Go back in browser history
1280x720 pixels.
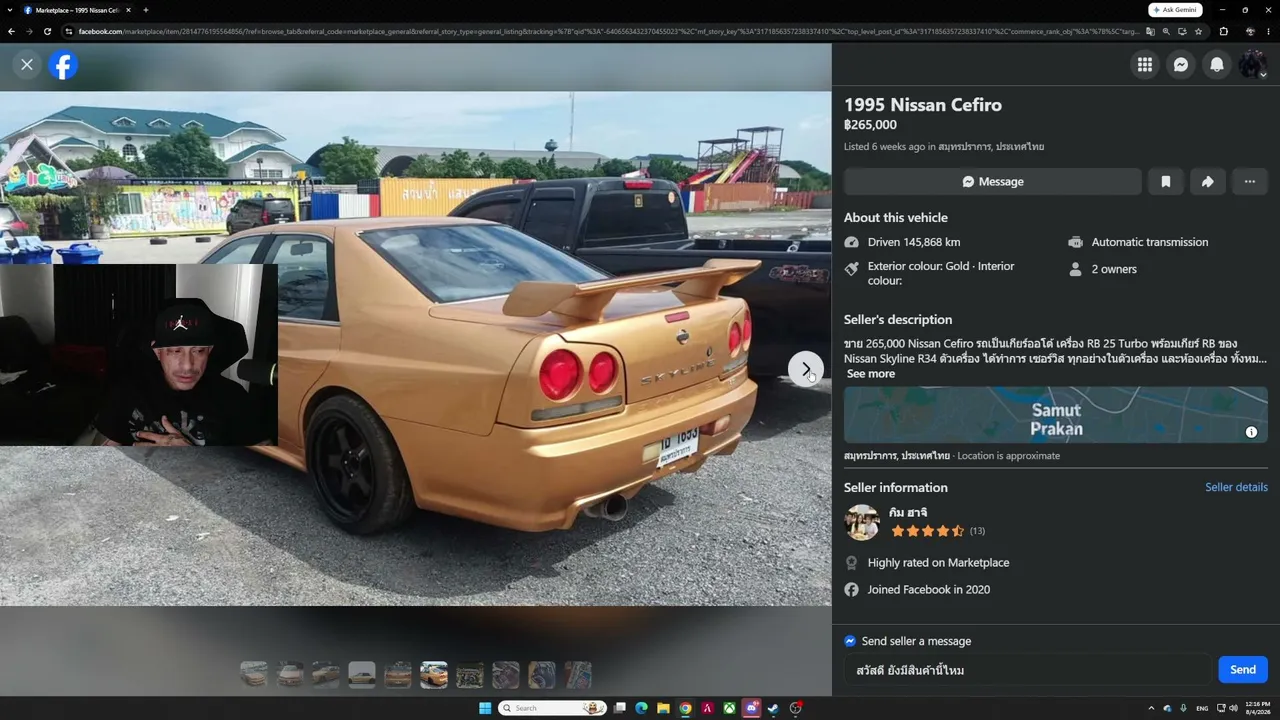click(x=11, y=31)
